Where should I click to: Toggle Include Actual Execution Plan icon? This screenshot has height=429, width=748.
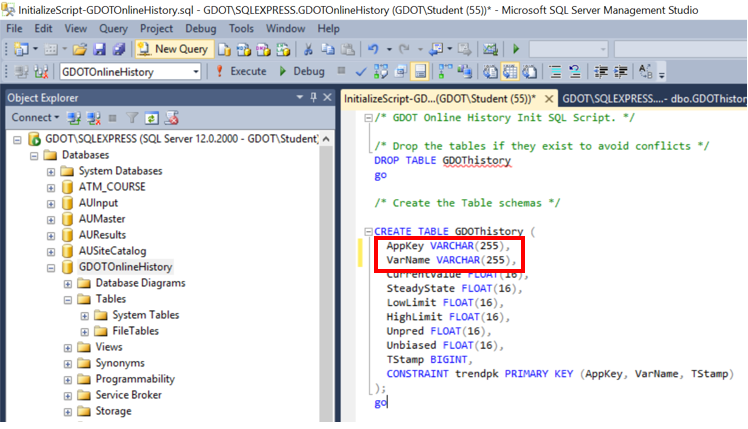(445, 72)
